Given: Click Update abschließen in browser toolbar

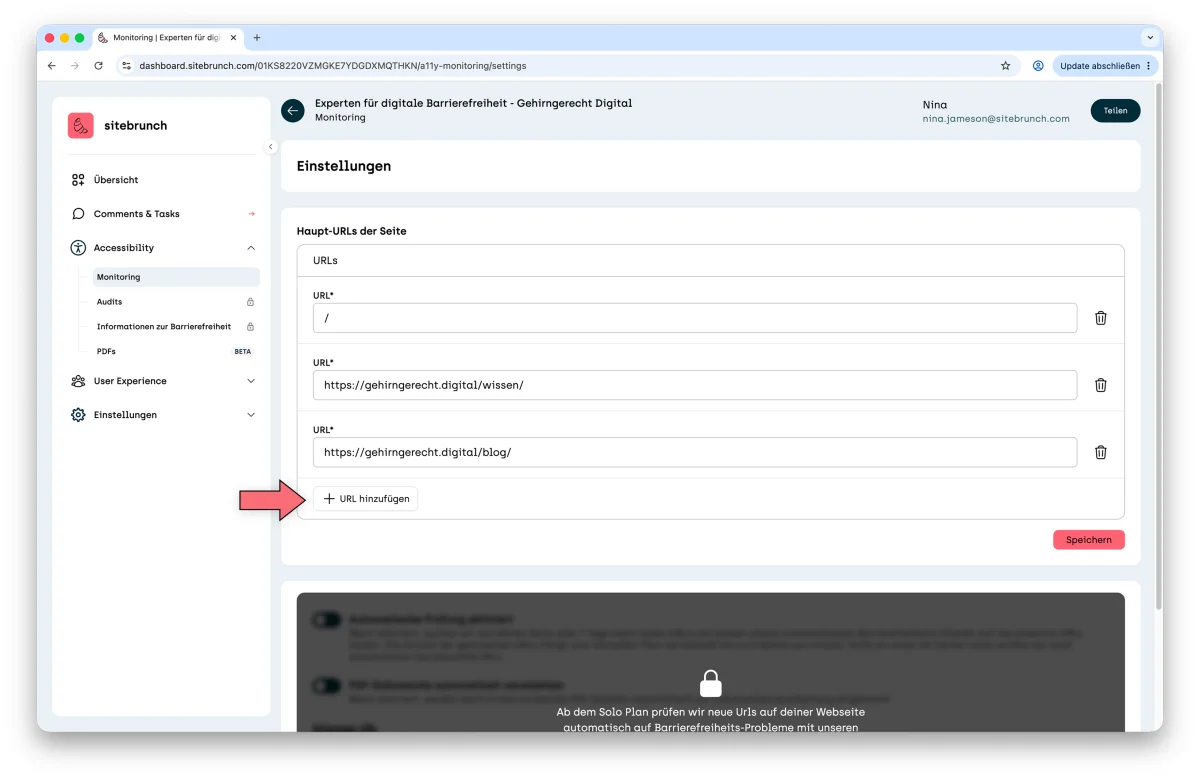Looking at the screenshot, I should click(x=1105, y=66).
